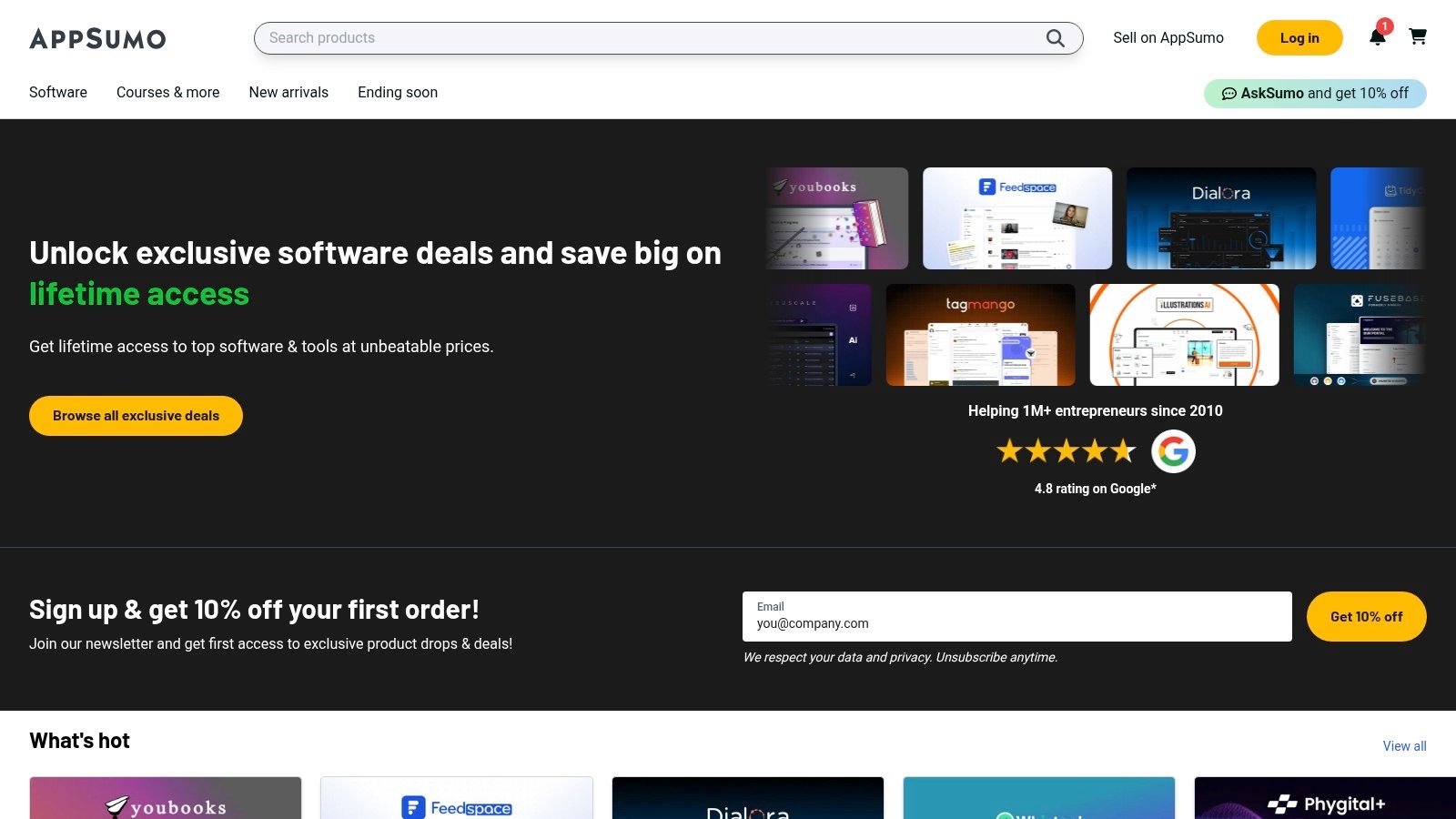
Task: Click View all in What's hot
Action: [1404, 746]
